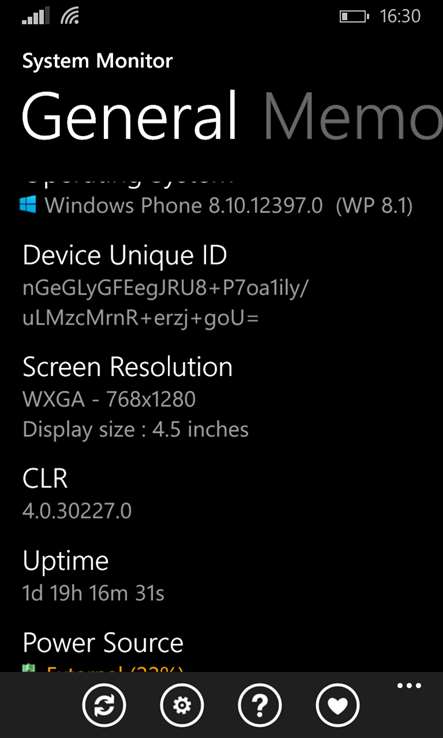Tap the System Monitor app title
Image resolution: width=443 pixels, height=738 pixels.
click(97, 61)
